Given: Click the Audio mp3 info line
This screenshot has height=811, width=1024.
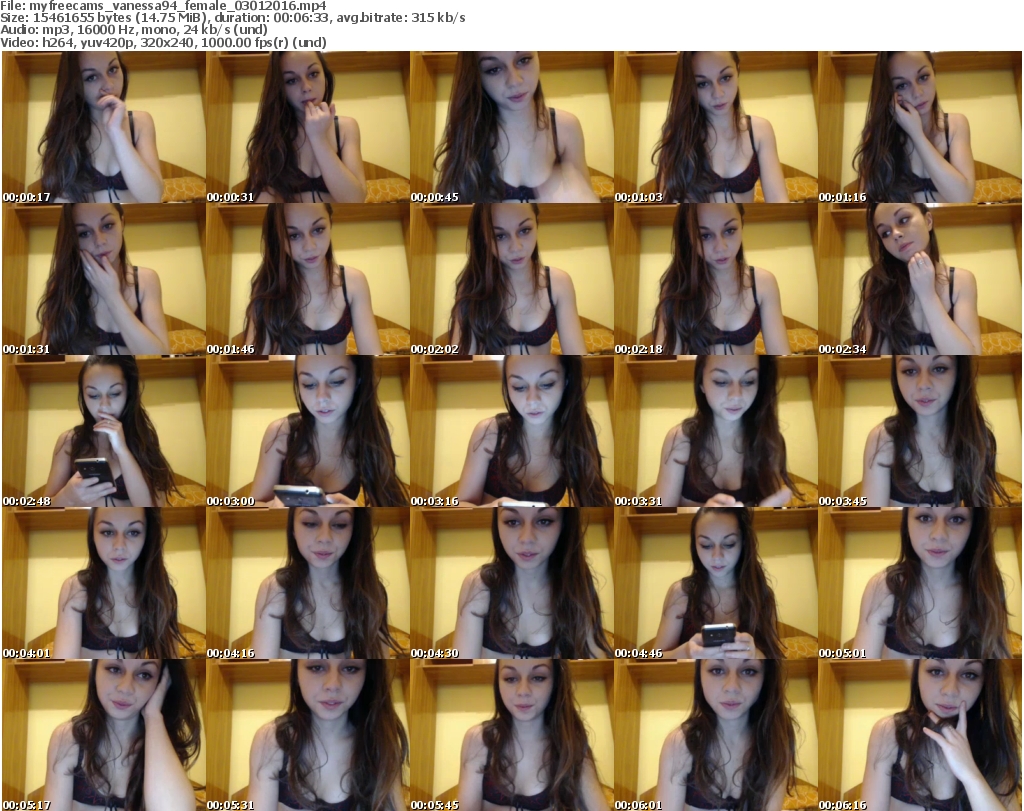Looking at the screenshot, I should click(x=134, y=30).
